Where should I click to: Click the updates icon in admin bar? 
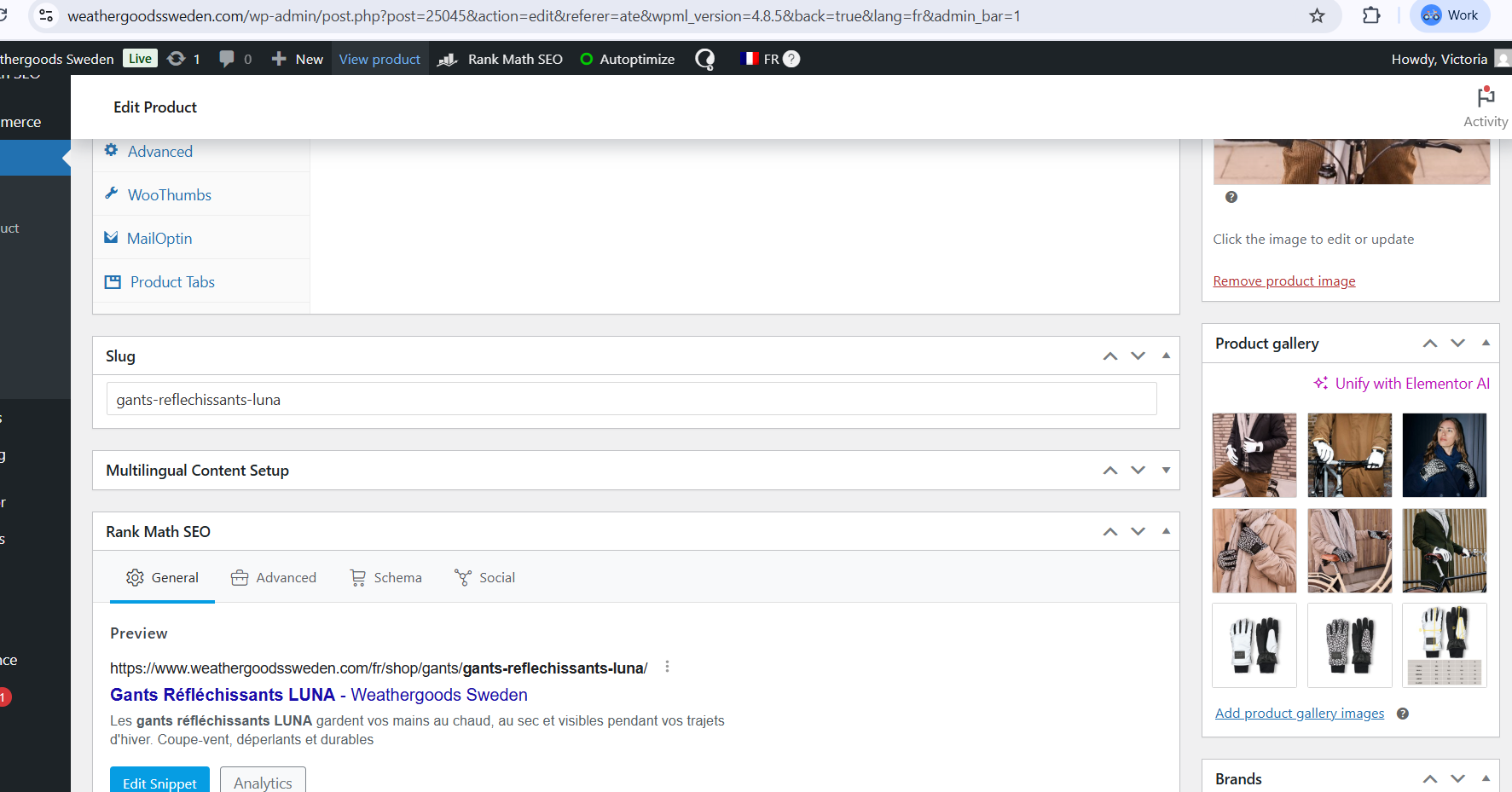click(183, 59)
